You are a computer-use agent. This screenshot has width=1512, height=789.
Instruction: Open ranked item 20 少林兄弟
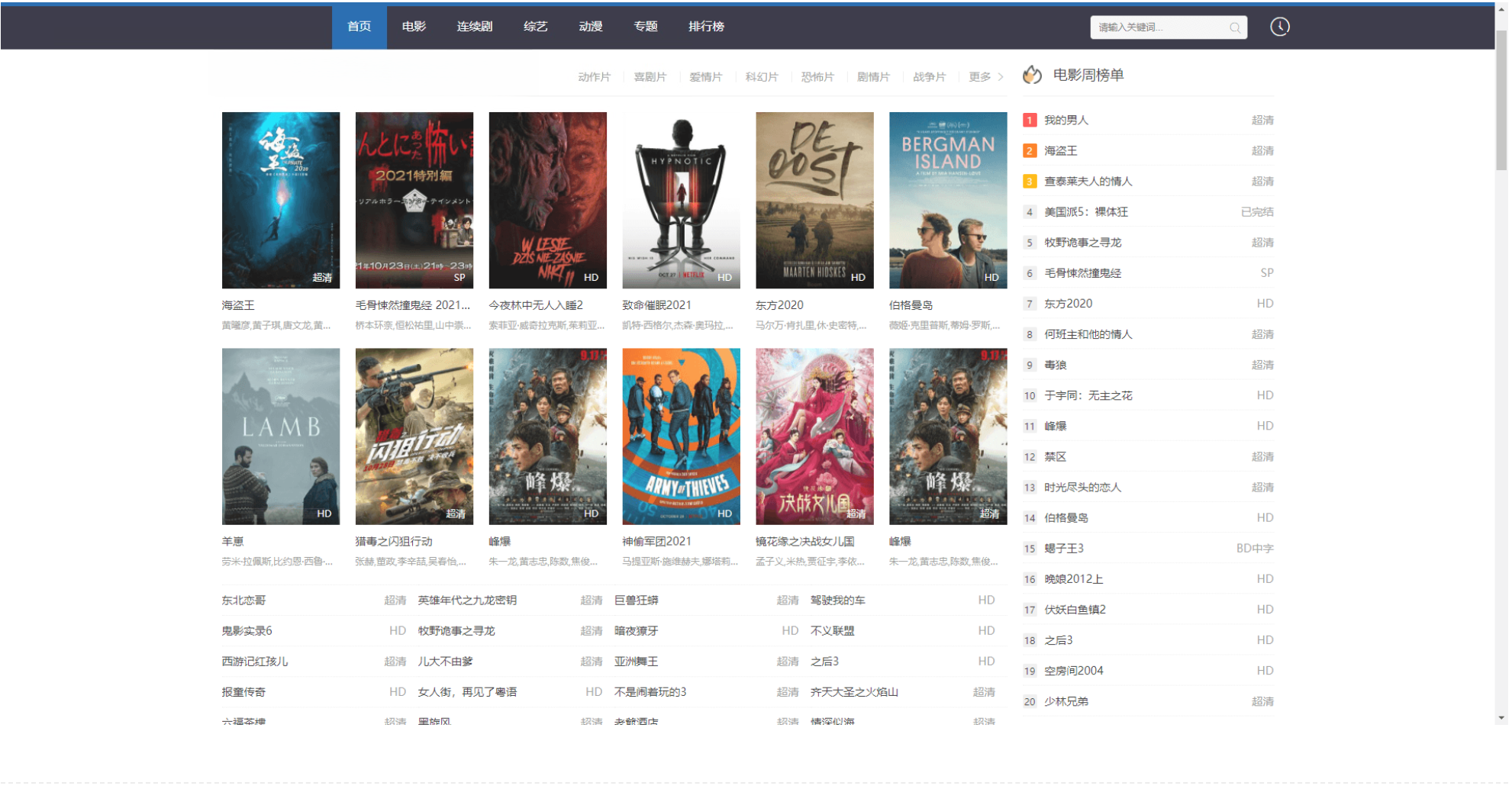(1066, 701)
